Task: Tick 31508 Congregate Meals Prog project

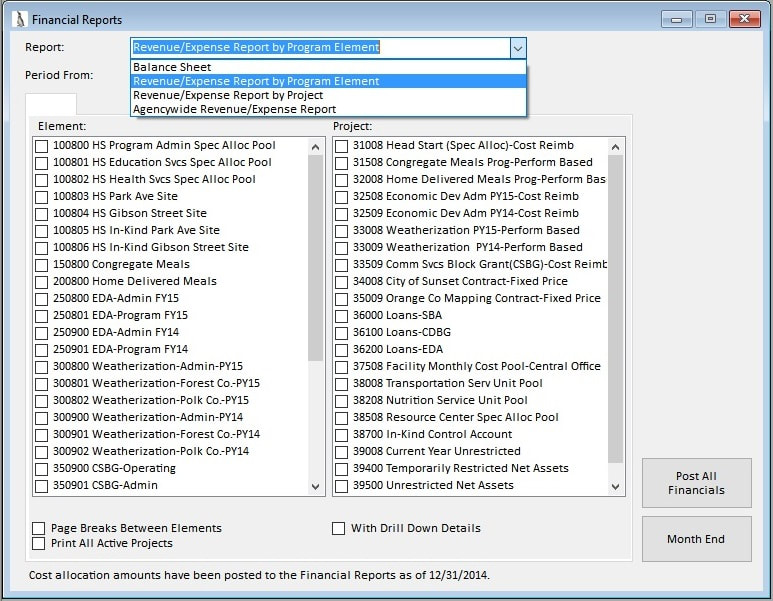Action: pos(341,163)
